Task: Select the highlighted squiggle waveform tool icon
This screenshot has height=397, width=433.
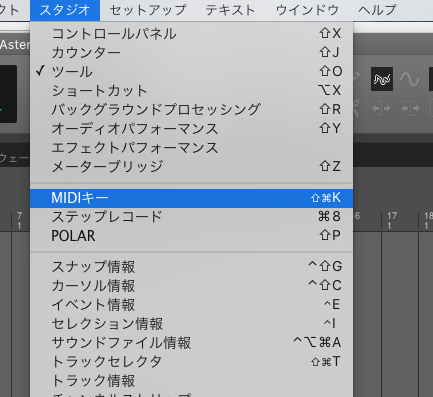Action: (x=382, y=79)
